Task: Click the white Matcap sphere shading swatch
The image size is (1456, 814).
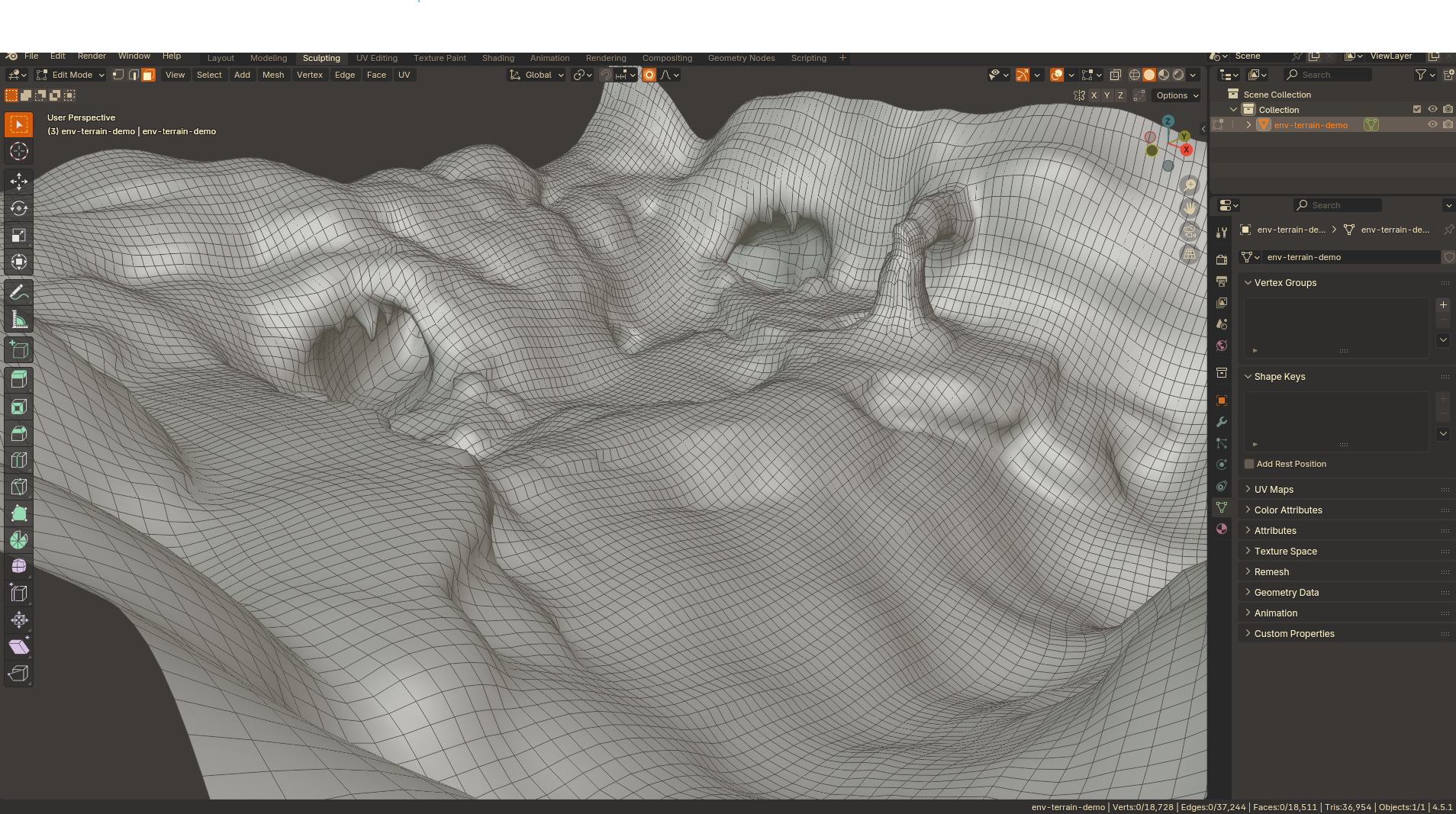Action: [1149, 75]
